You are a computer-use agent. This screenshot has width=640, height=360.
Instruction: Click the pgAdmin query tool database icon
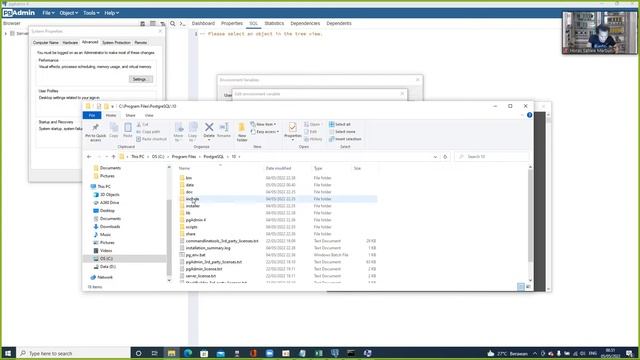(x=142, y=24)
